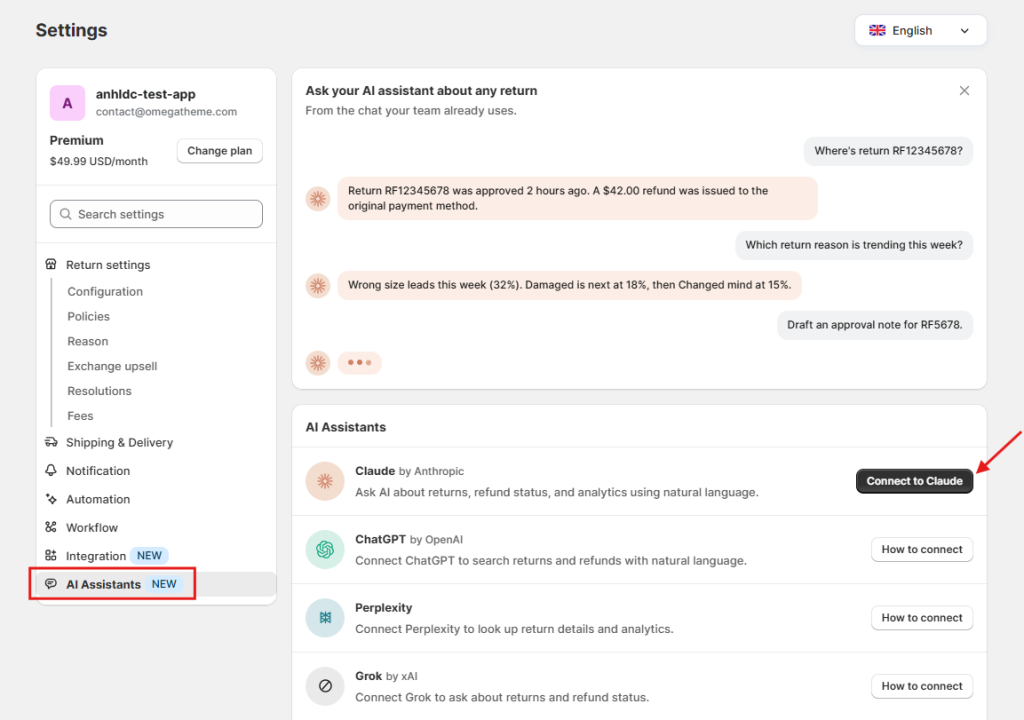Click 'Claude by Anthropic' title text
Image resolution: width=1024 pixels, height=720 pixels.
click(x=409, y=471)
